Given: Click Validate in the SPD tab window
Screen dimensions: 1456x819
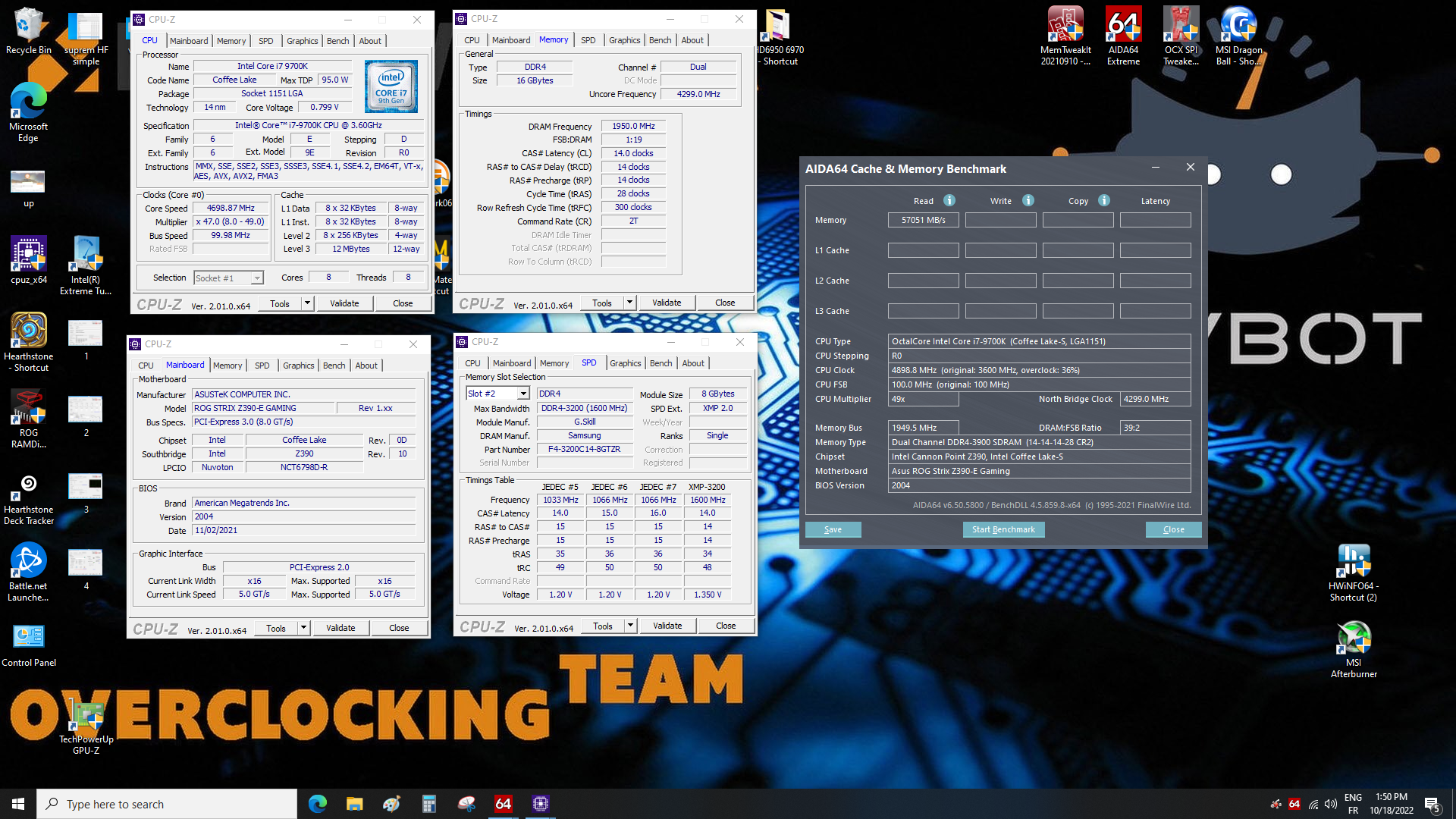Looking at the screenshot, I should [x=667, y=626].
